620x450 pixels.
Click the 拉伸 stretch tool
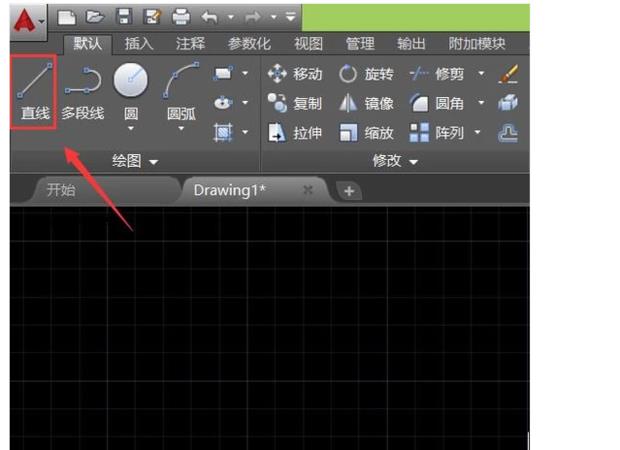[x=295, y=133]
